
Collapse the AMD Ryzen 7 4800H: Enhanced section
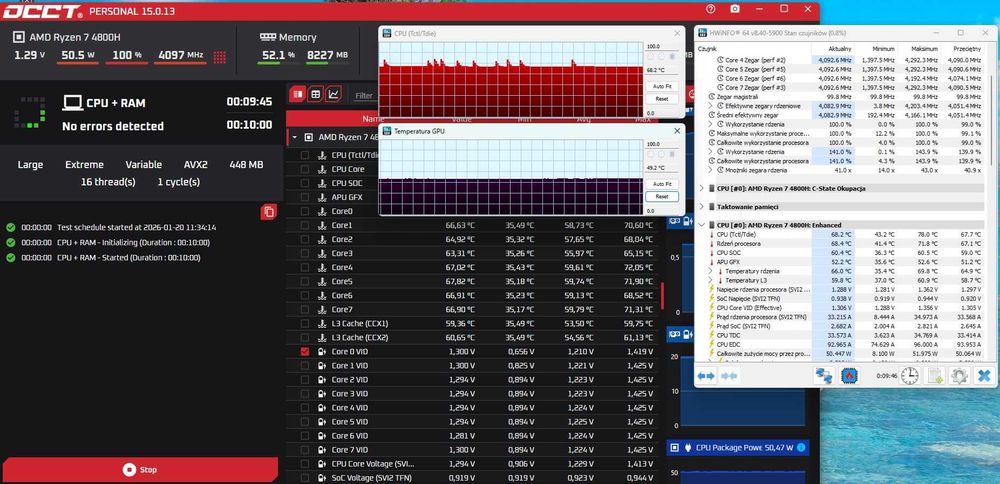pos(702,225)
